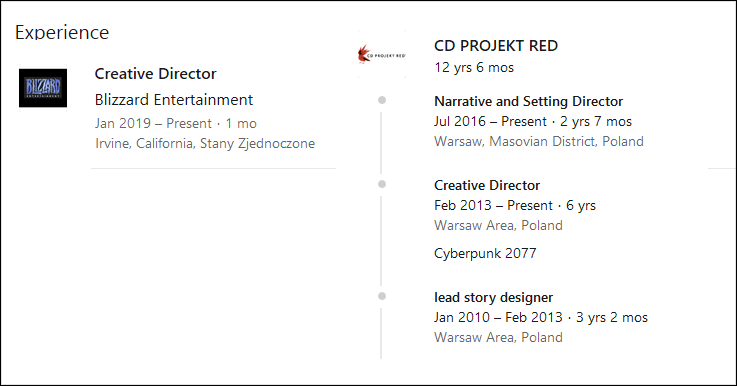The image size is (737, 386).
Task: Click the 12 yrs 6 mos total duration
Action: [x=474, y=67]
